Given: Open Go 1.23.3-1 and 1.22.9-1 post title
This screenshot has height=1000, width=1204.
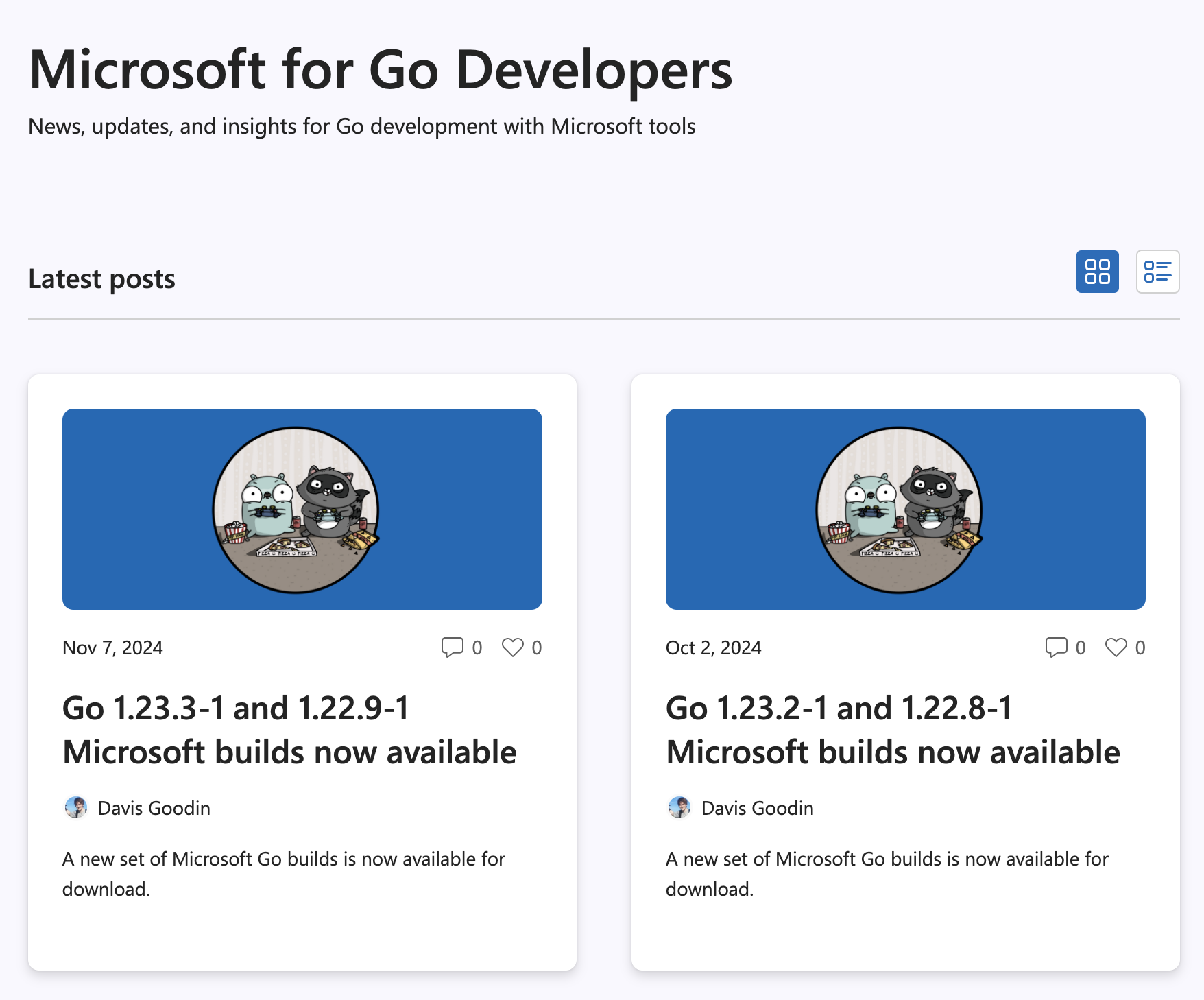Looking at the screenshot, I should (x=289, y=730).
